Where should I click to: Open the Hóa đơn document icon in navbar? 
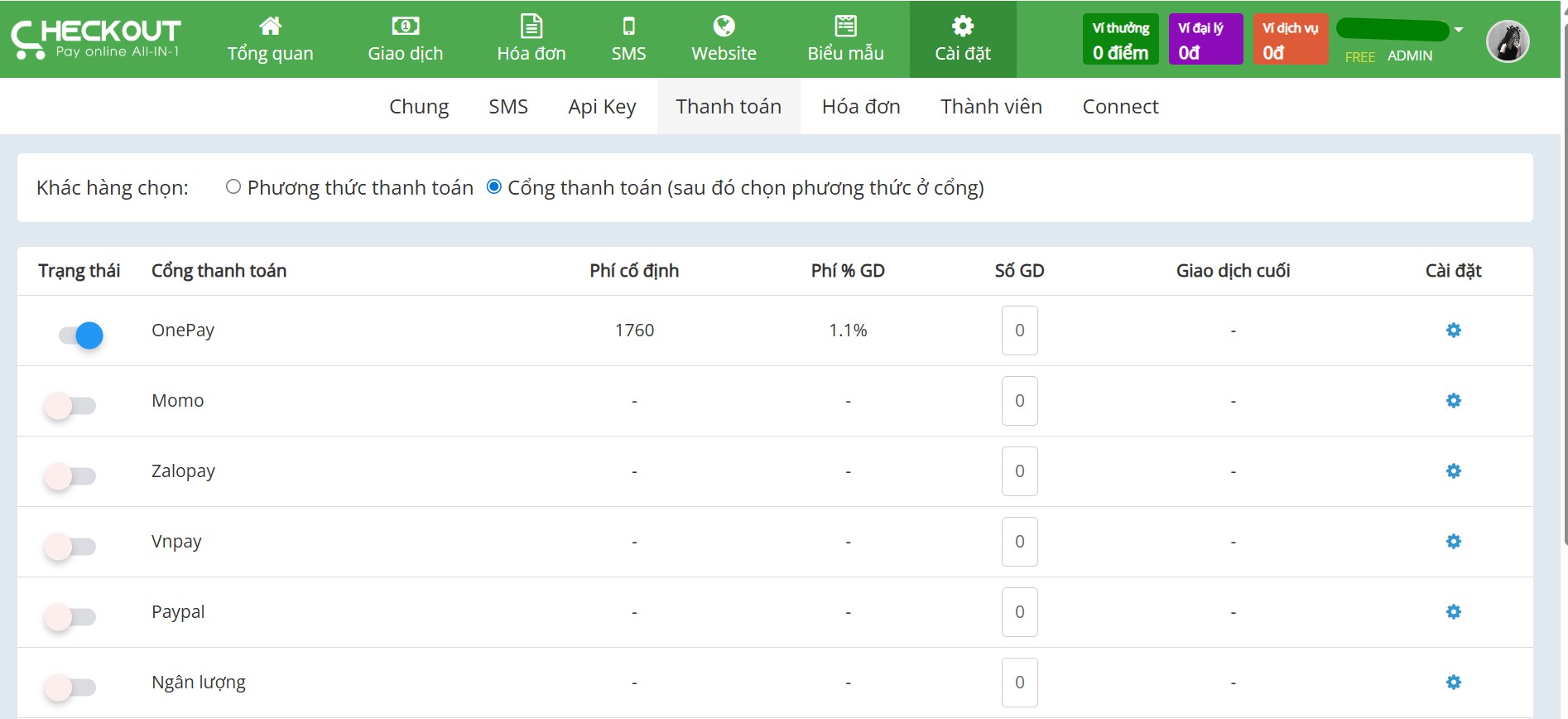coord(531,26)
